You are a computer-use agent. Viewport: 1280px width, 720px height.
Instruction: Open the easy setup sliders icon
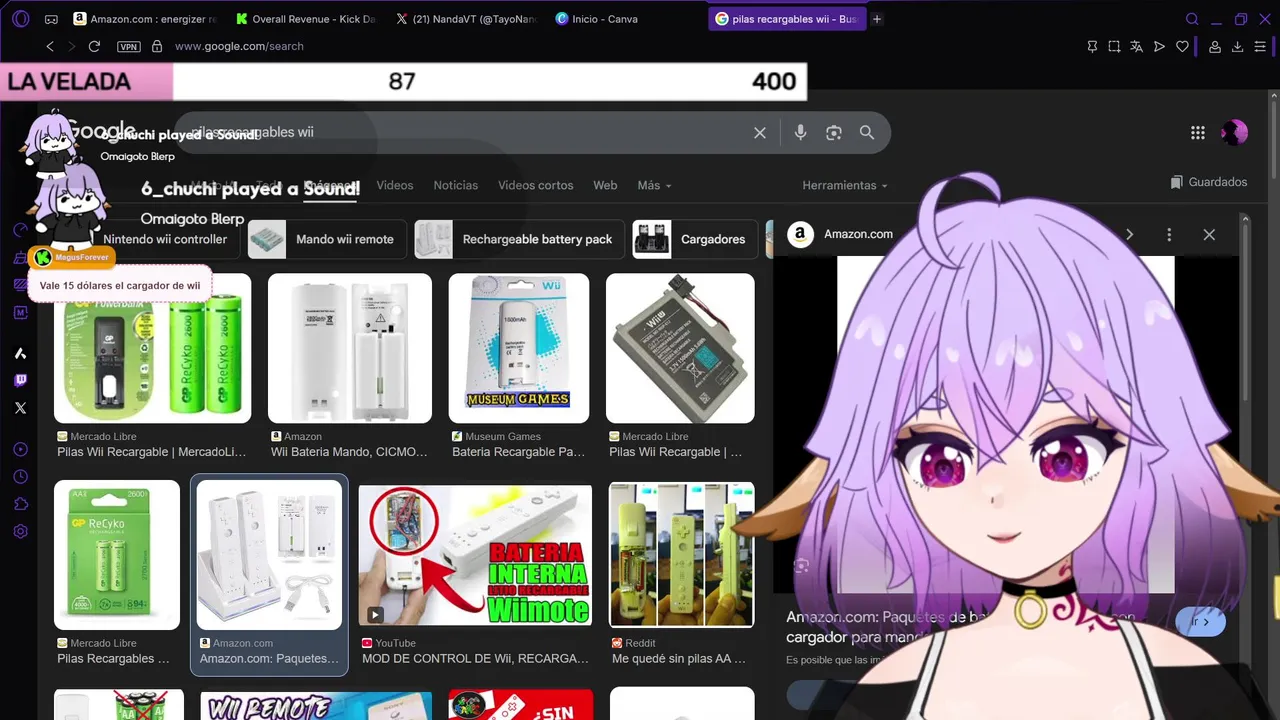click(1261, 46)
